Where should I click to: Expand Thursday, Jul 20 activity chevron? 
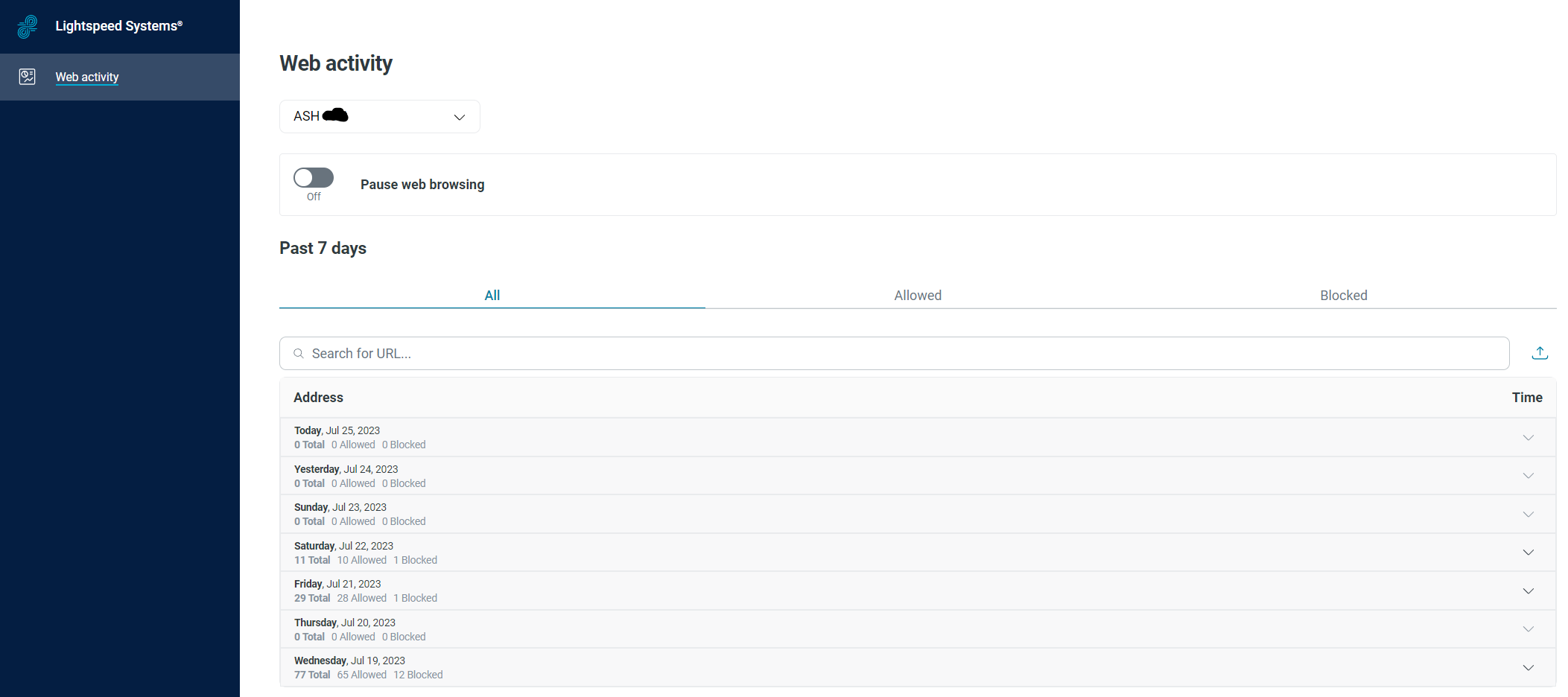click(x=1528, y=629)
